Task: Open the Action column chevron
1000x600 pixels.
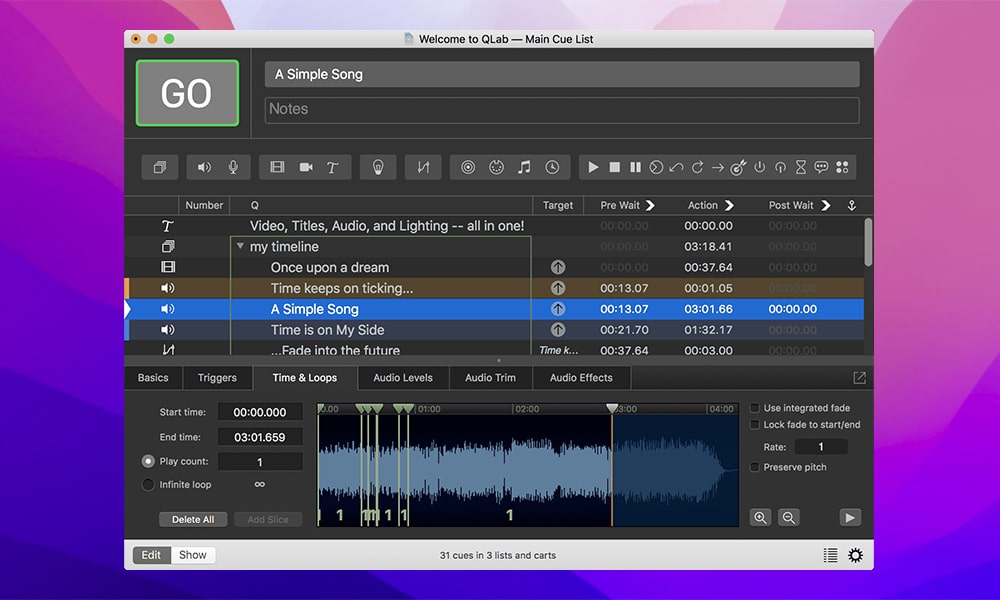Action: [731, 205]
